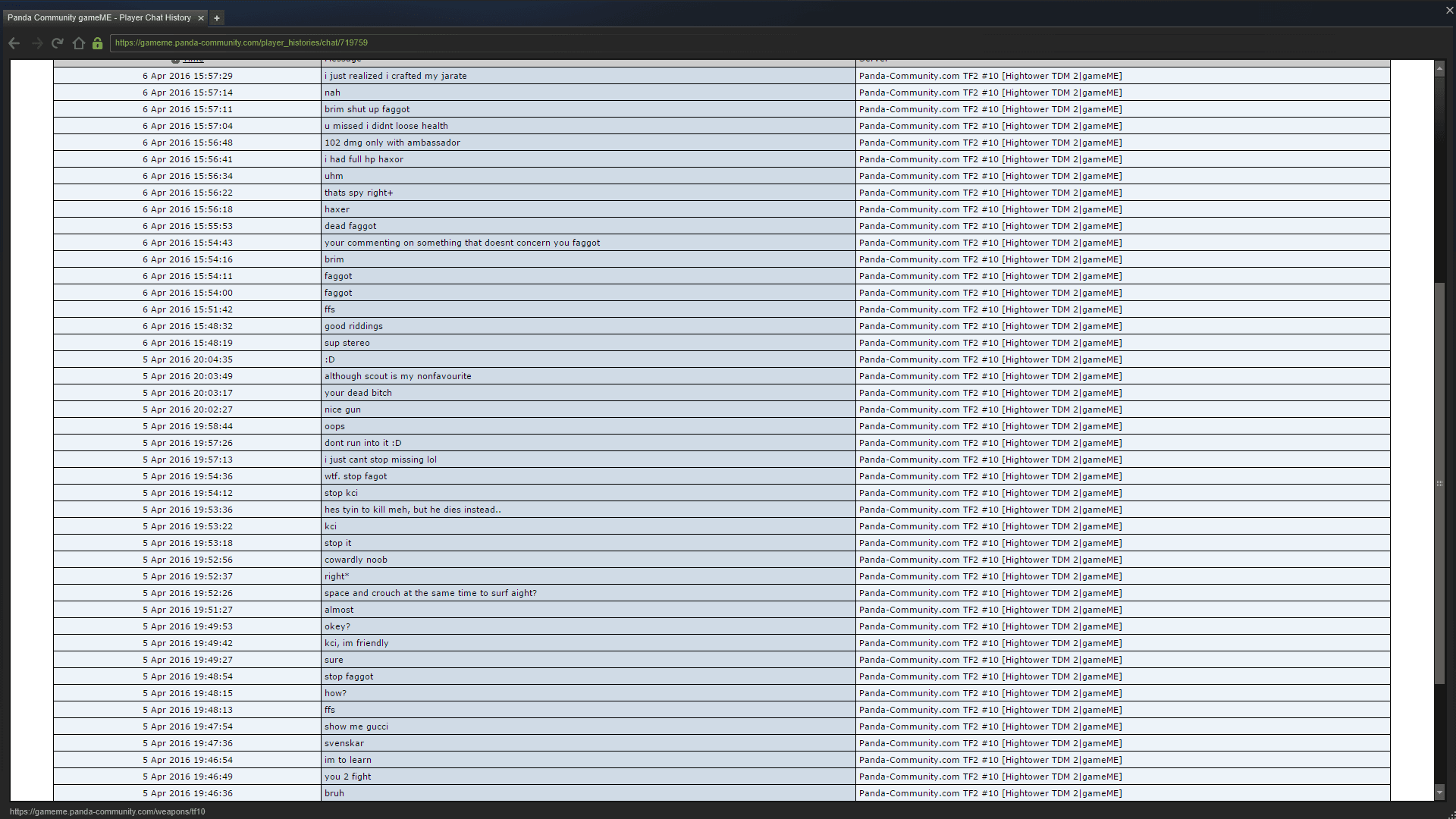Open a new tab with plus button
Image resolution: width=1456 pixels, height=819 pixels.
click(x=216, y=17)
